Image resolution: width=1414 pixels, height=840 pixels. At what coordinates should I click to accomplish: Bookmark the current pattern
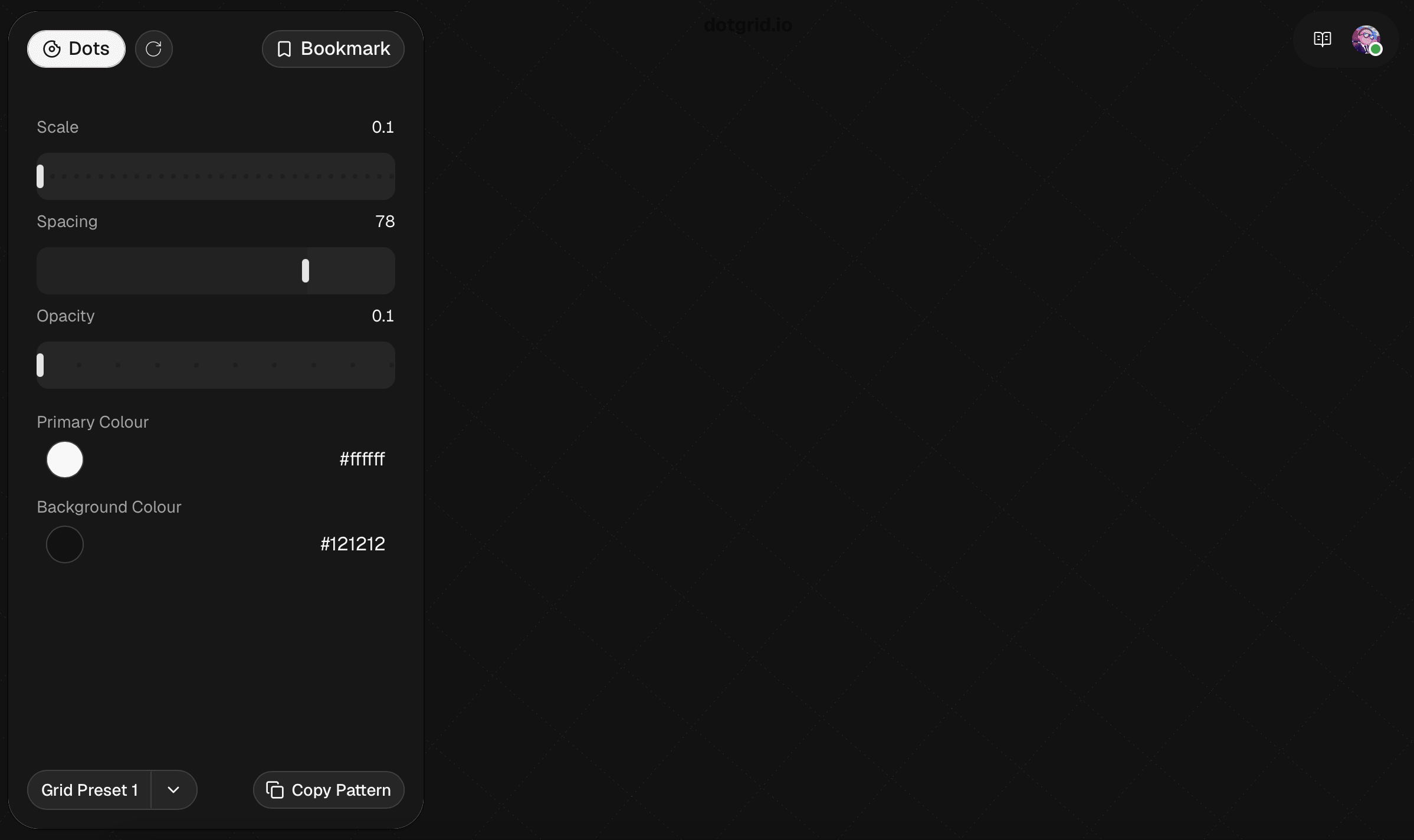point(333,49)
